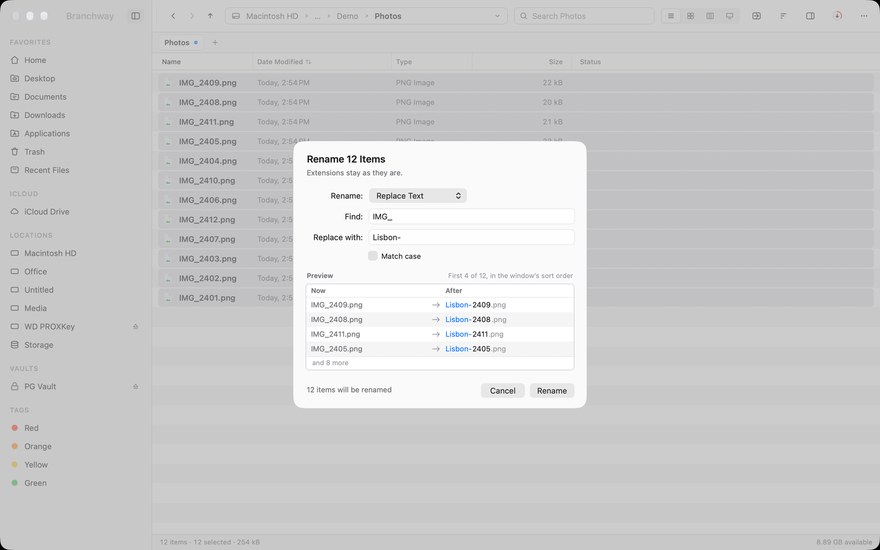Select the IMG_2401.png file row
880x550 pixels.
tap(516, 298)
